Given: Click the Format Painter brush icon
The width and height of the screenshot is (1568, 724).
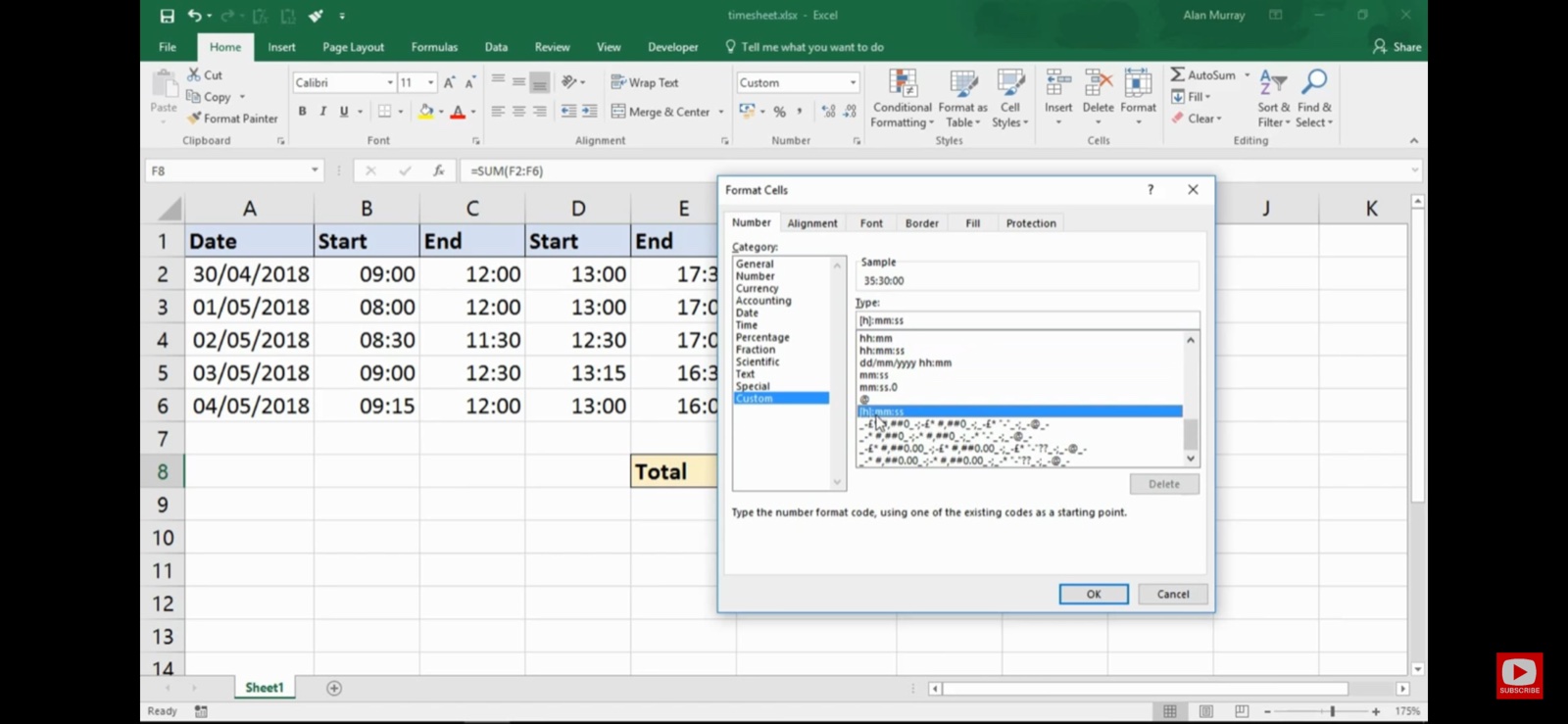Looking at the screenshot, I should tap(194, 119).
